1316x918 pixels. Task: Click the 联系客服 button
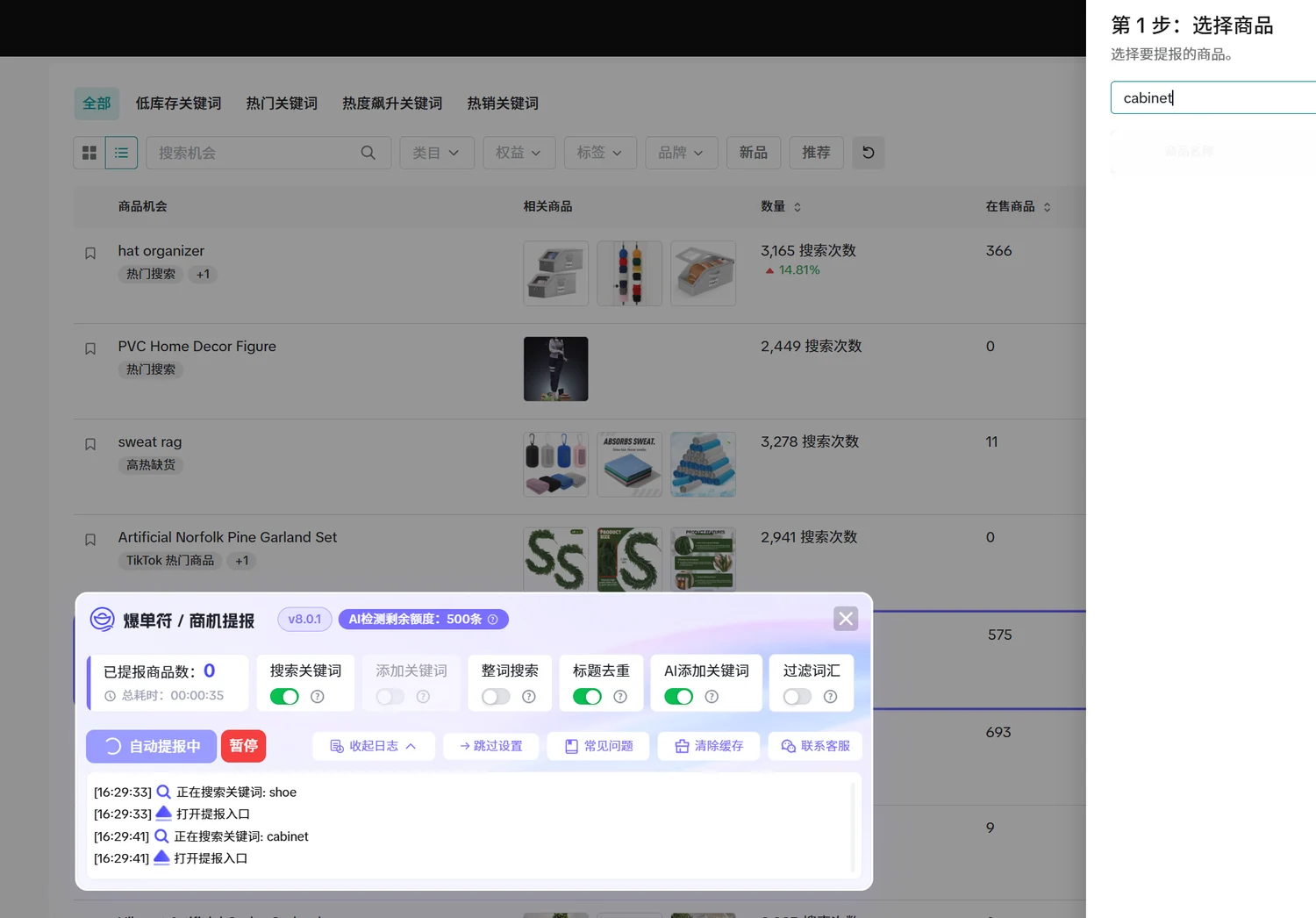pos(815,746)
